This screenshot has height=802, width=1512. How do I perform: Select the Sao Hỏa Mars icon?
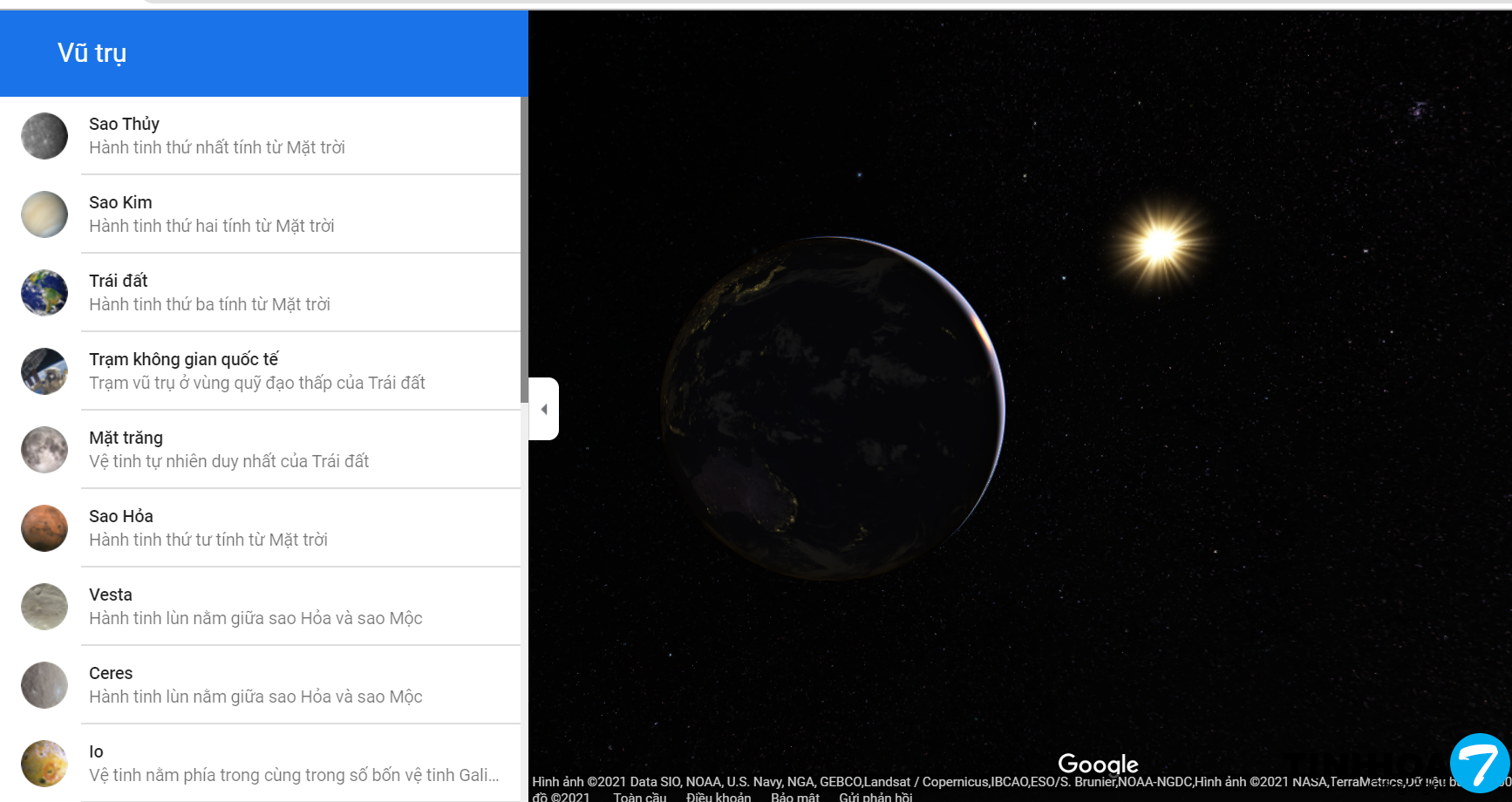click(x=44, y=528)
